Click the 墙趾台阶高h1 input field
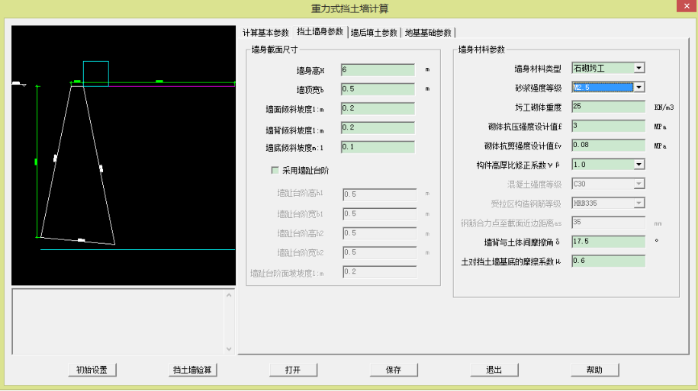This screenshot has width=698, height=391. [380, 194]
